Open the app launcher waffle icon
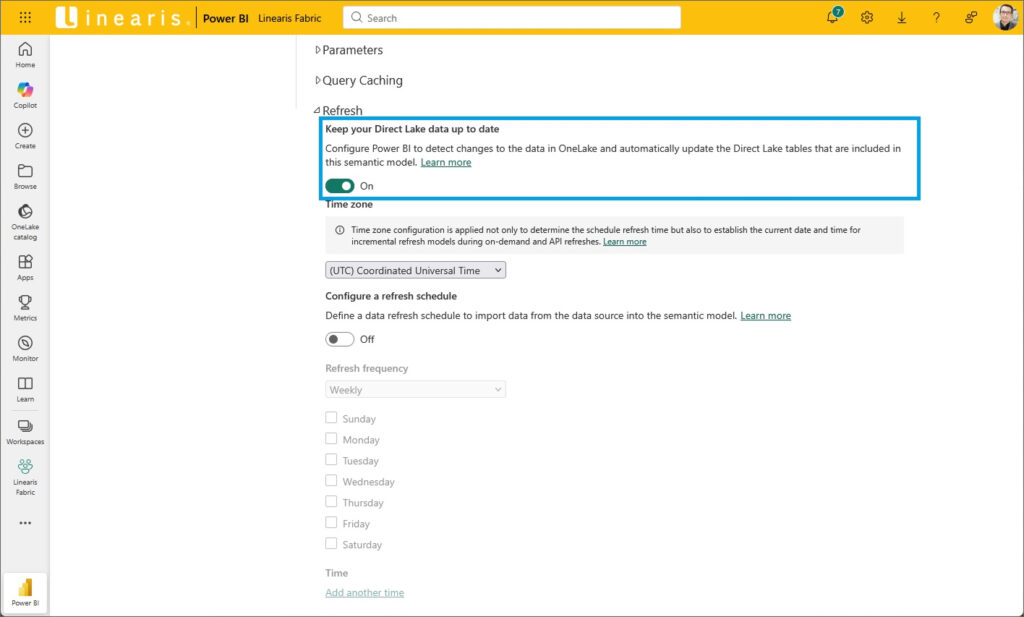Screen dimensions: 1024x617 tap(25, 17)
